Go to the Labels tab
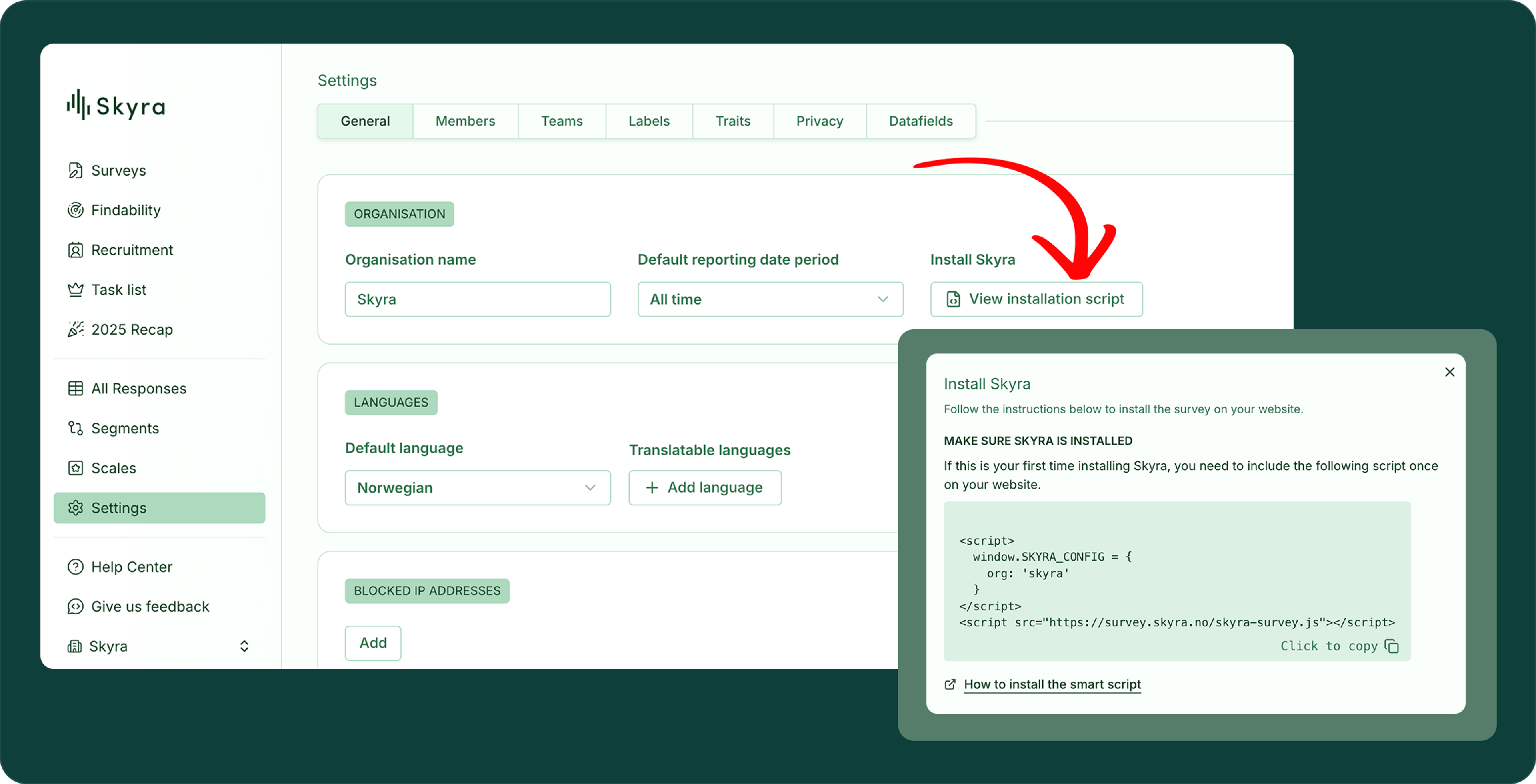The width and height of the screenshot is (1536, 784). [649, 121]
